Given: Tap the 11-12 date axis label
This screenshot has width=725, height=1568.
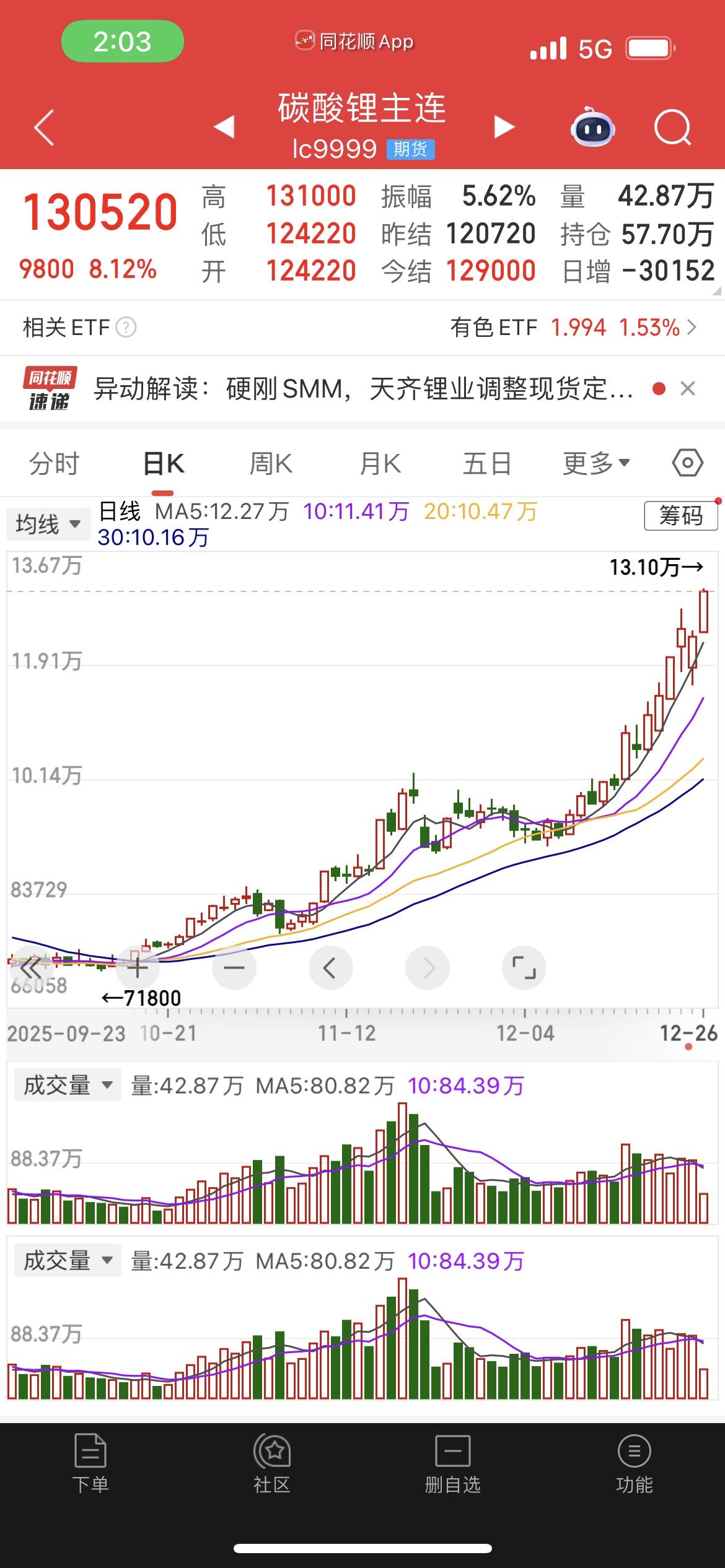Looking at the screenshot, I should pos(347,1033).
